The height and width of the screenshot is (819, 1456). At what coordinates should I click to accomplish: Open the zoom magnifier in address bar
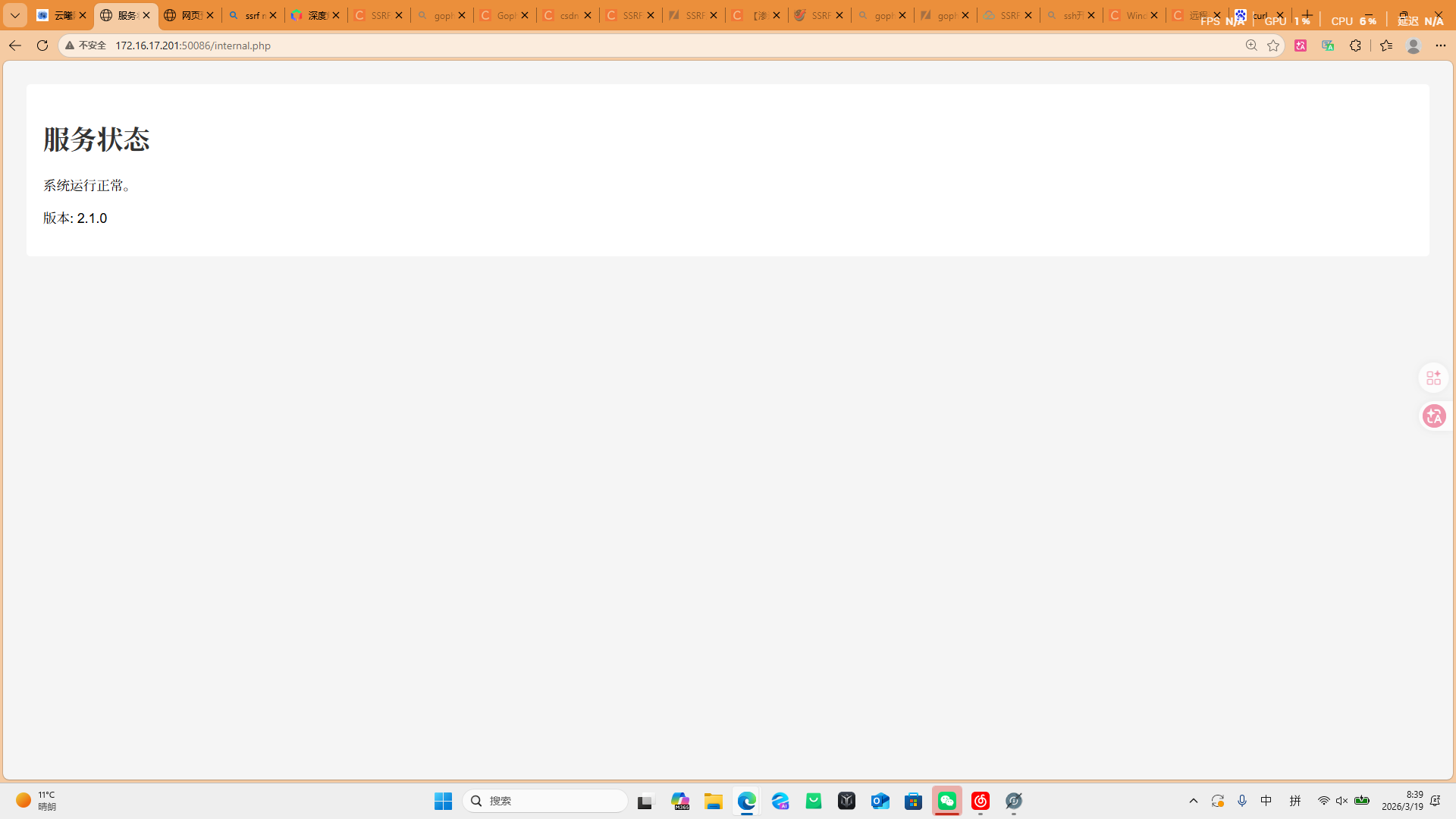(x=1251, y=45)
